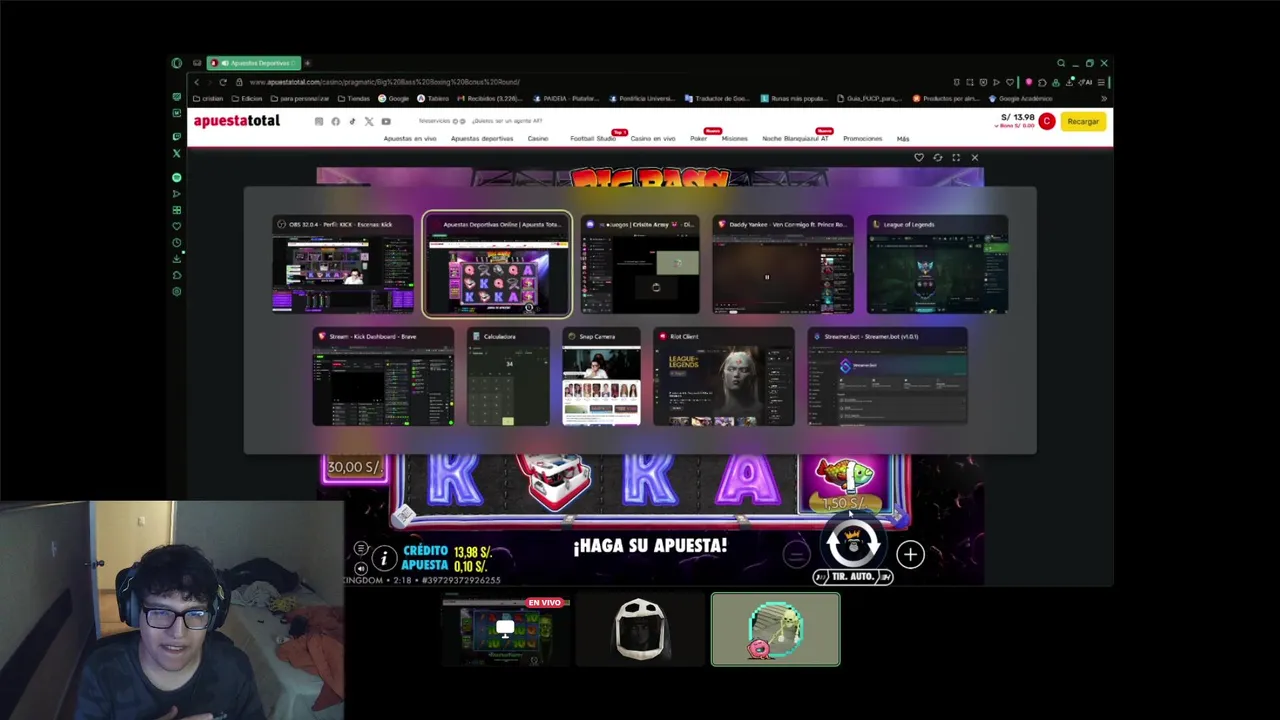This screenshot has width=1280, height=720.
Task: Click the Facebook icon in site header
Action: [335, 121]
